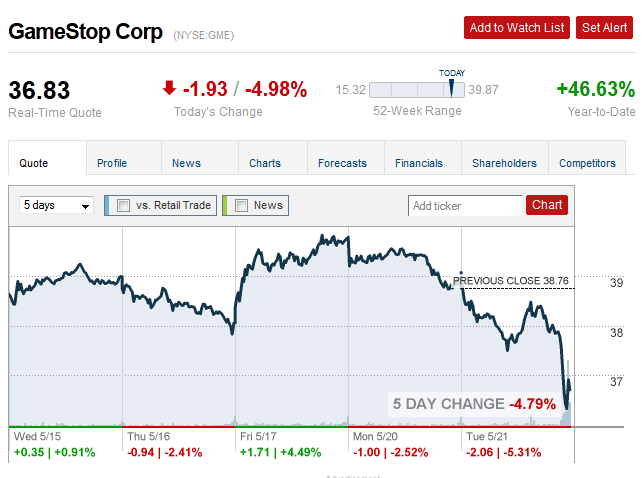Click the red down arrow beside today's change
642x478 pixels.
169,88
